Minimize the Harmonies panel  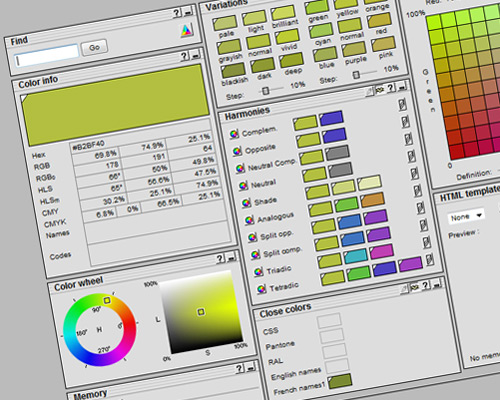click(402, 86)
